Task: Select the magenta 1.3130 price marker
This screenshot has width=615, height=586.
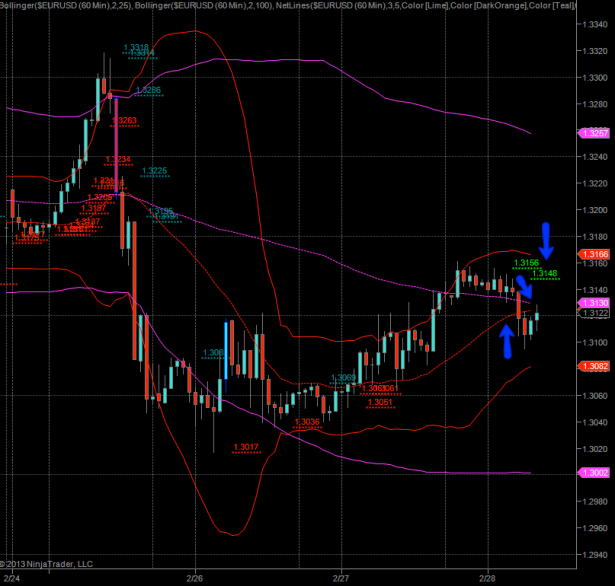Action: click(x=594, y=302)
